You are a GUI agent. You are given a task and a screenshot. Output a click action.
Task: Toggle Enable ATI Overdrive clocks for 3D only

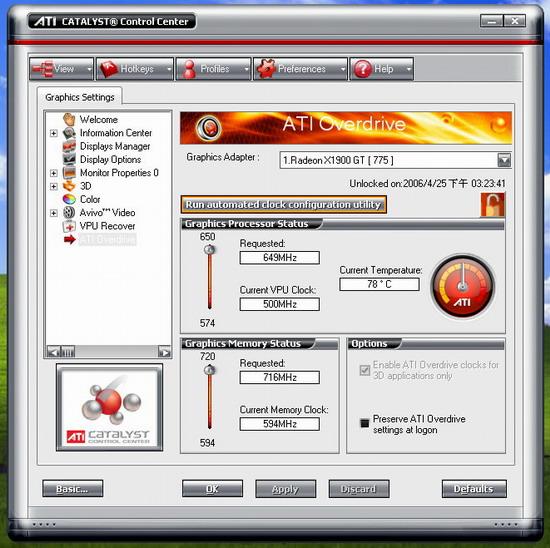365,370
